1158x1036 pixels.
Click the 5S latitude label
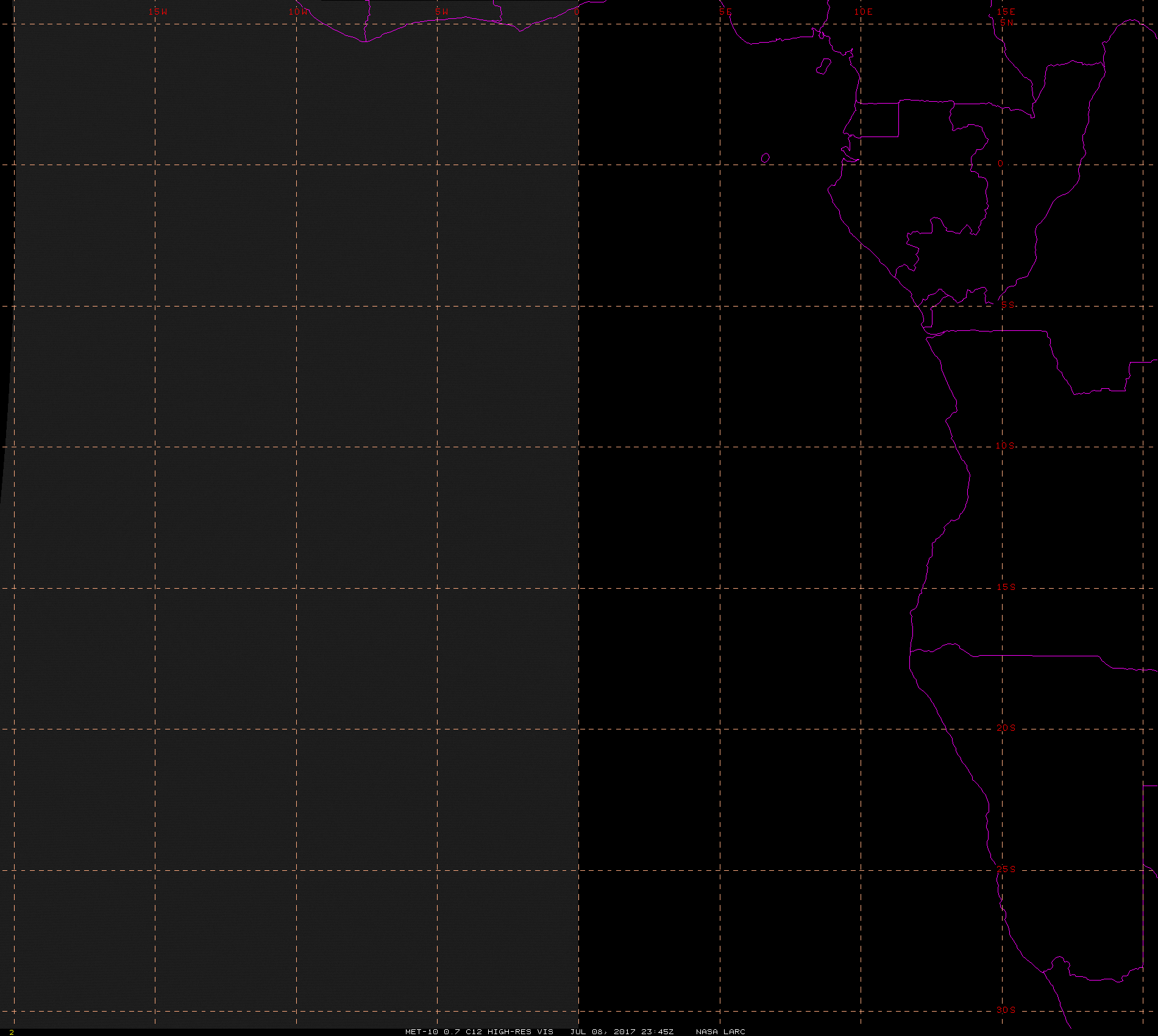[1008, 305]
